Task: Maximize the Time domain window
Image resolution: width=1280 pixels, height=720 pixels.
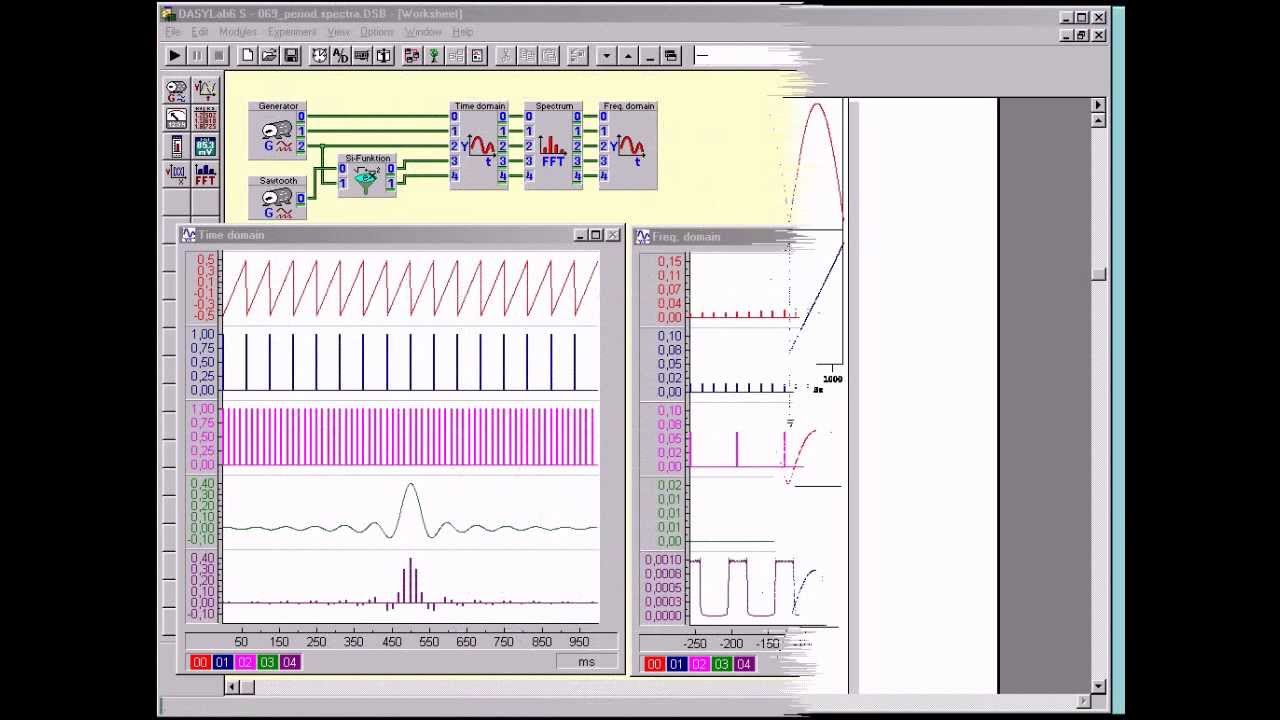Action: (x=596, y=235)
